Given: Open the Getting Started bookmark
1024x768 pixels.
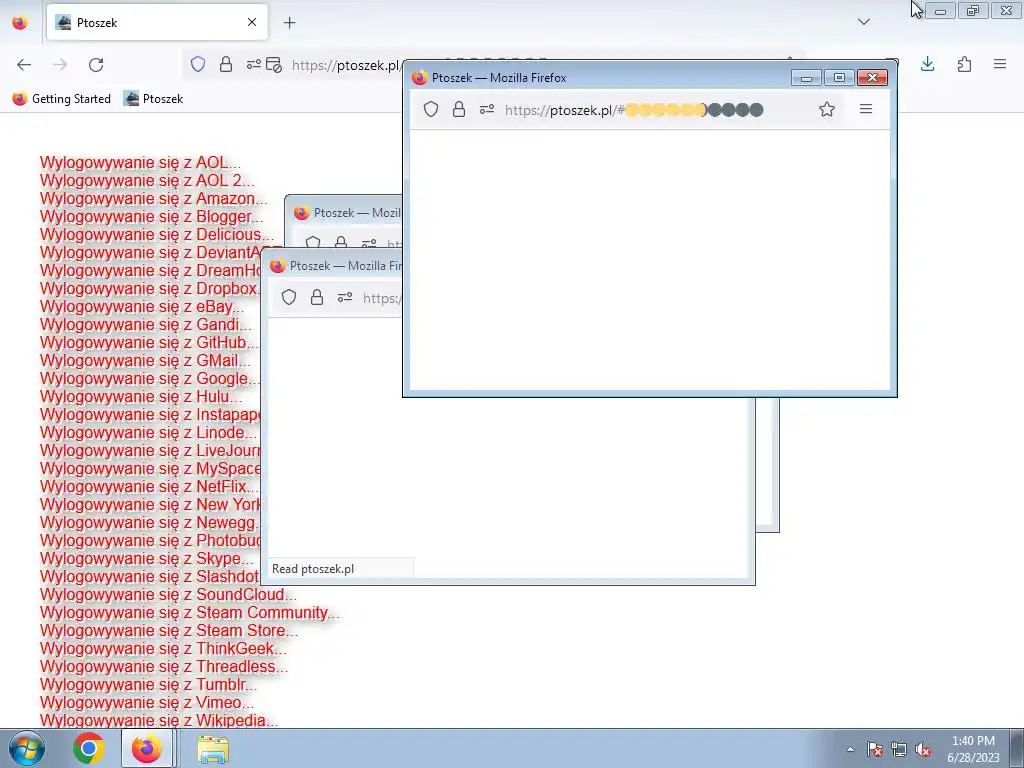Looking at the screenshot, I should [62, 99].
